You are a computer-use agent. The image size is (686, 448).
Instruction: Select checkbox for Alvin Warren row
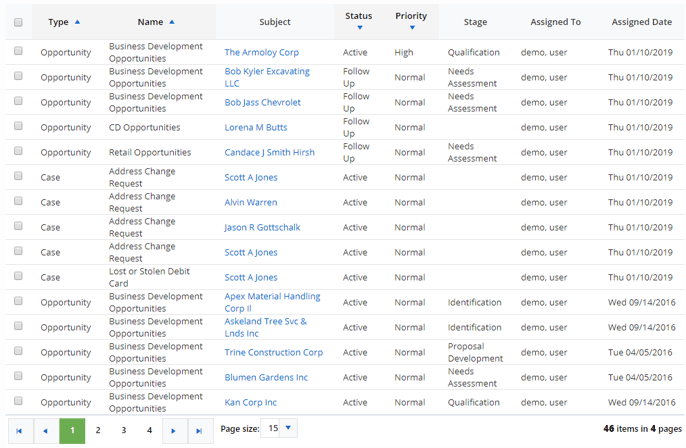[18, 200]
